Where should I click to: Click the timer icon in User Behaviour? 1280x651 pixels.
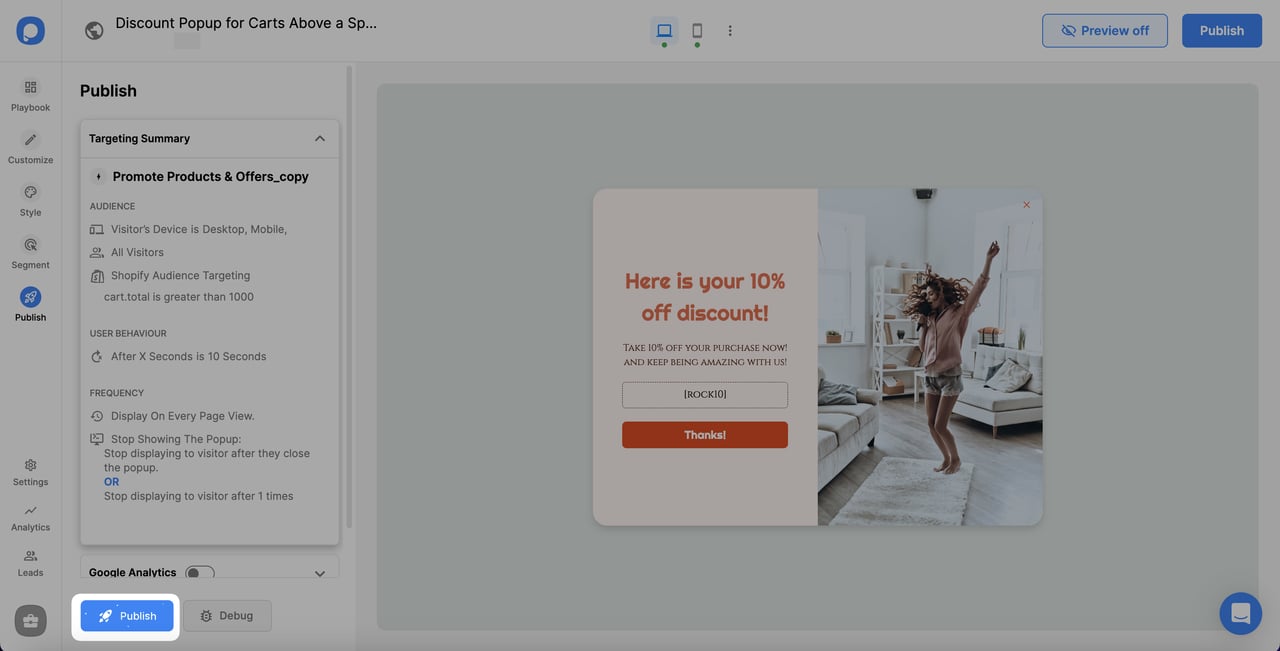click(x=97, y=356)
